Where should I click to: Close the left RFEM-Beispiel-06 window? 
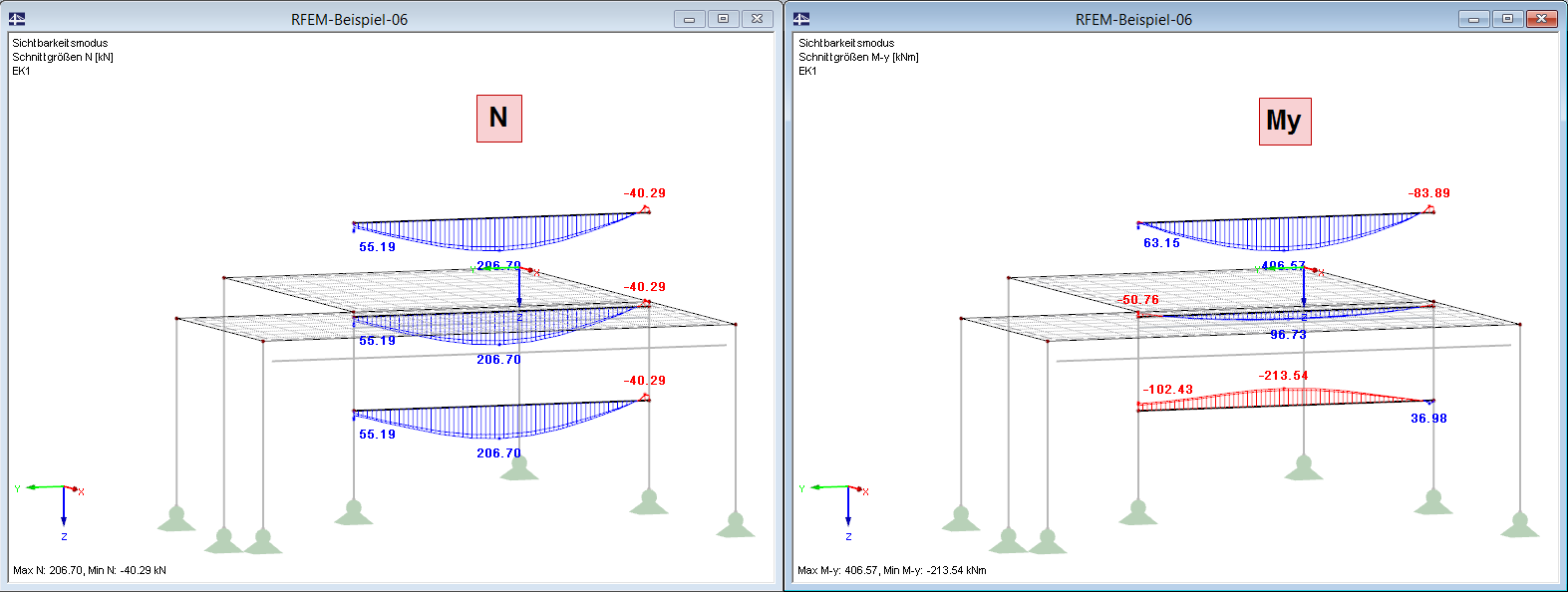758,19
